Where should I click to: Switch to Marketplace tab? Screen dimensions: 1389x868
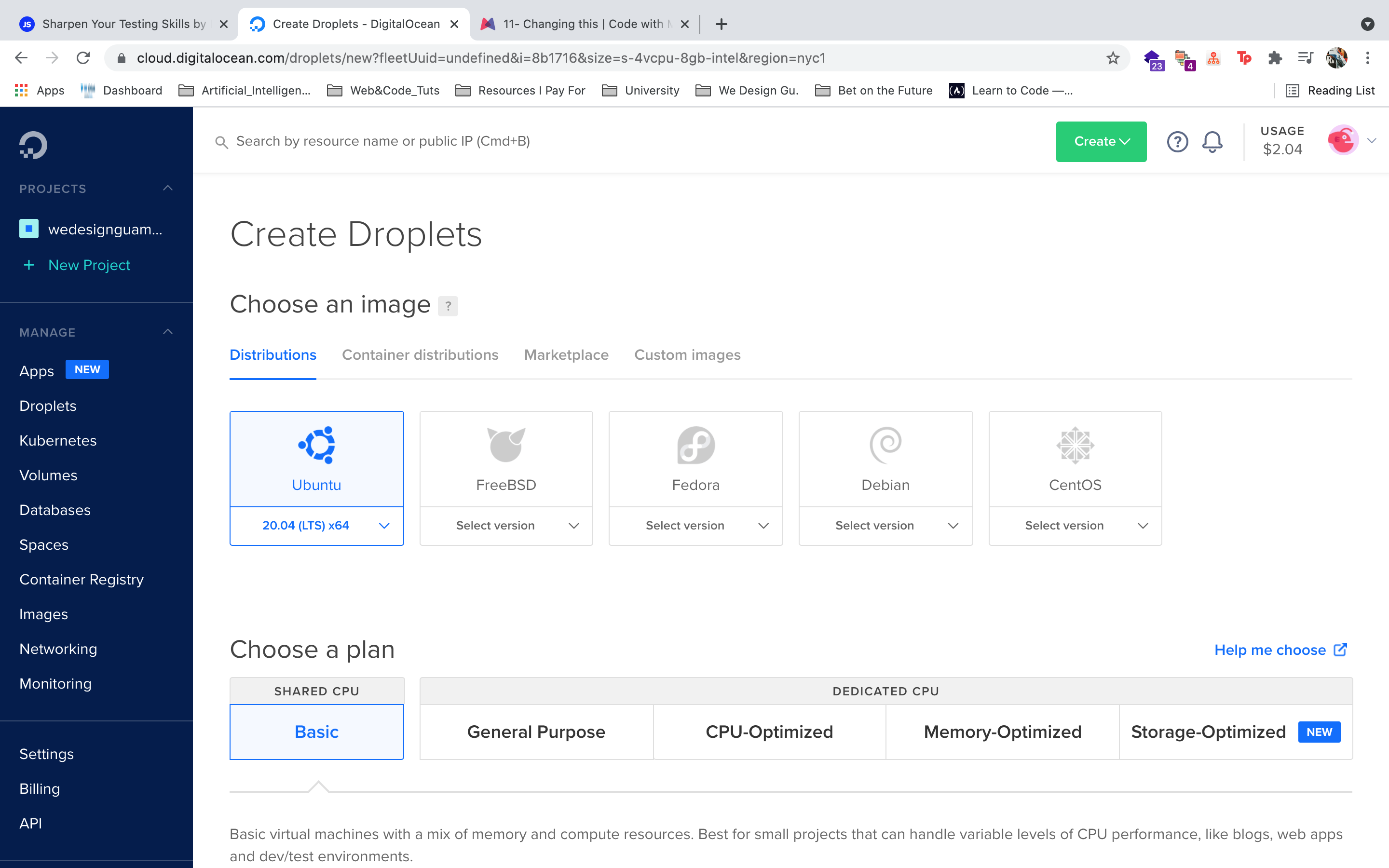tap(566, 355)
